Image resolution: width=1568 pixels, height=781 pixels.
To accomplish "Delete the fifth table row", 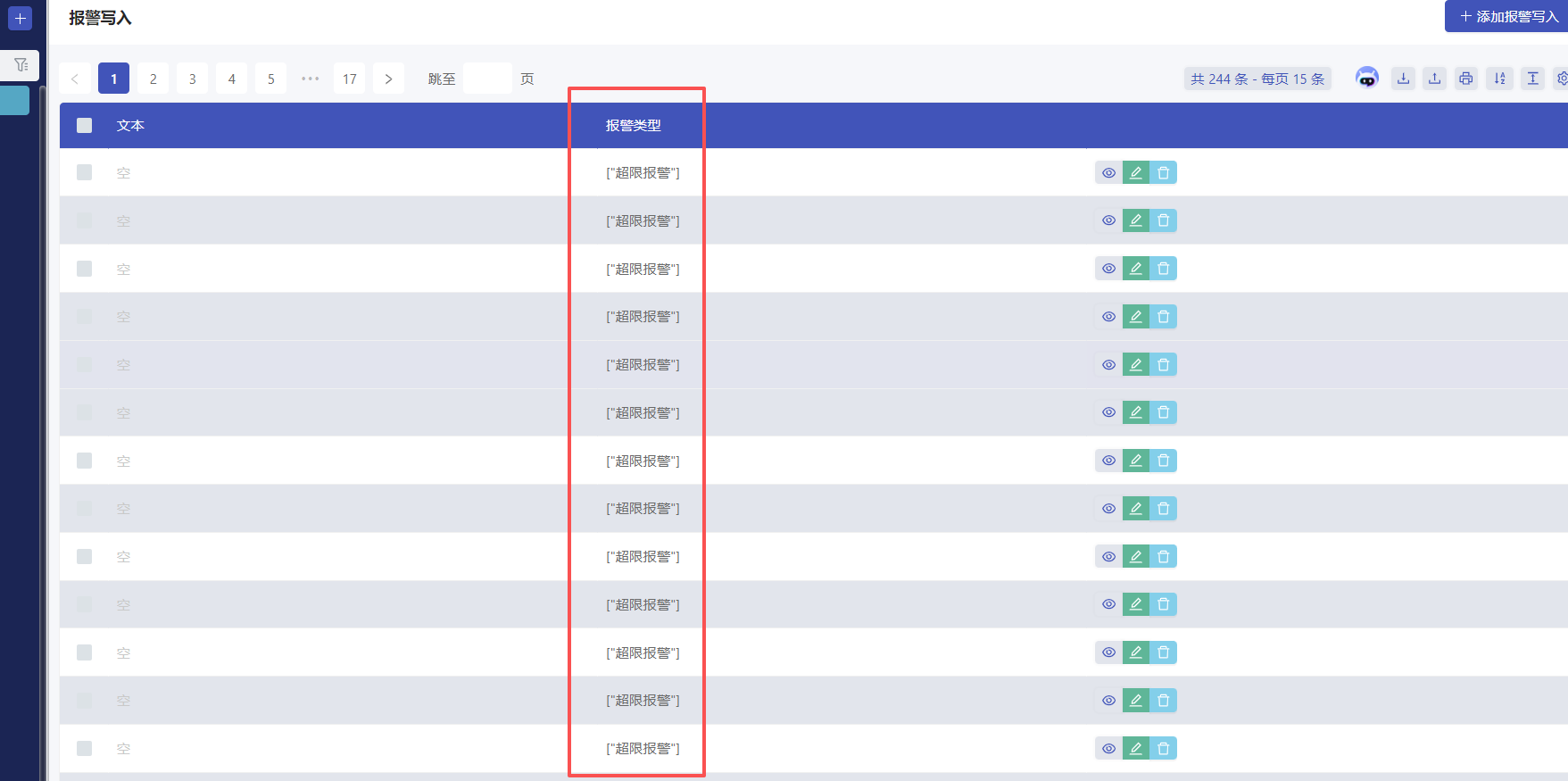I will tap(1163, 364).
